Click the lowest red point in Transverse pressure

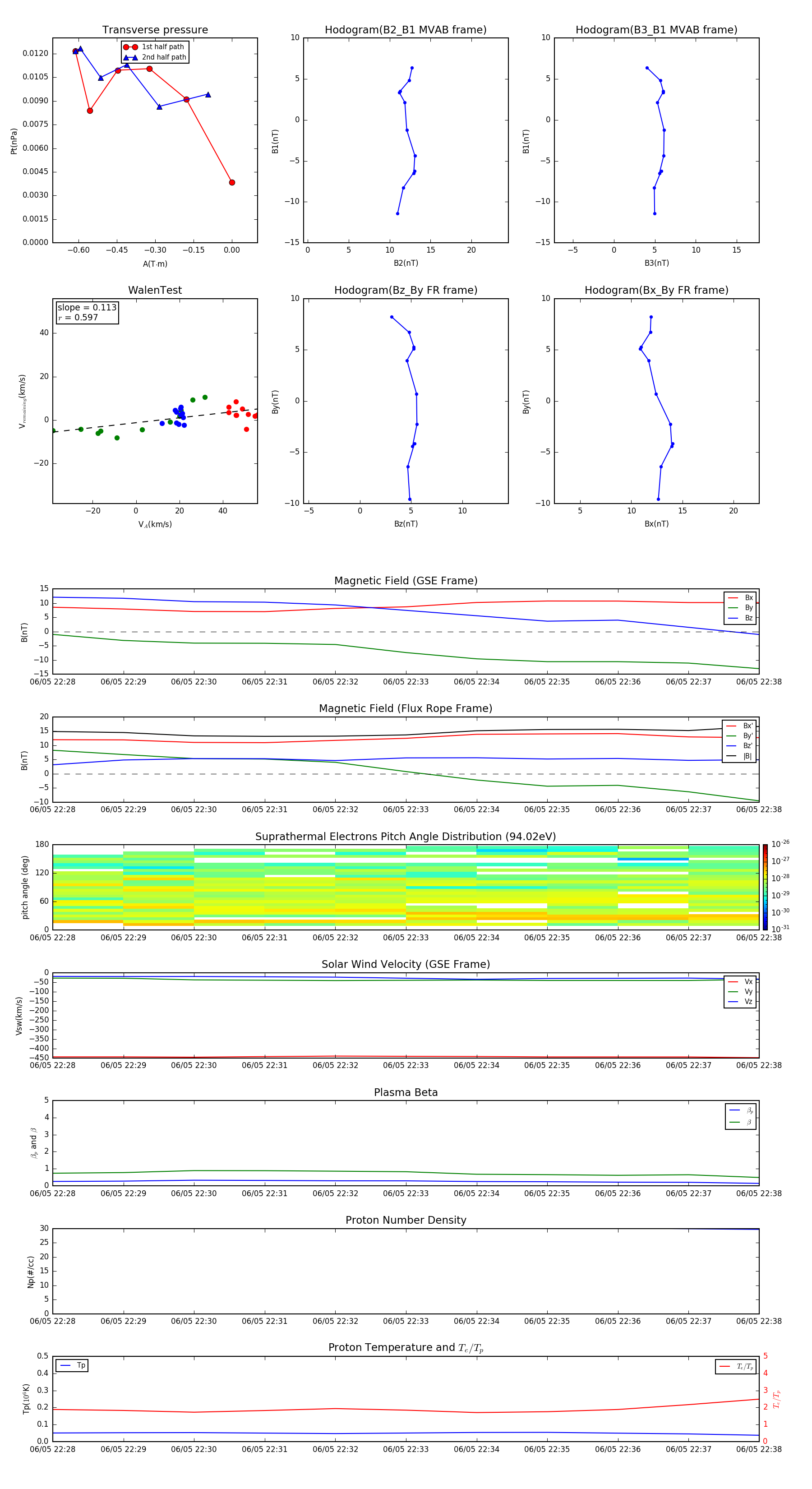232,183
